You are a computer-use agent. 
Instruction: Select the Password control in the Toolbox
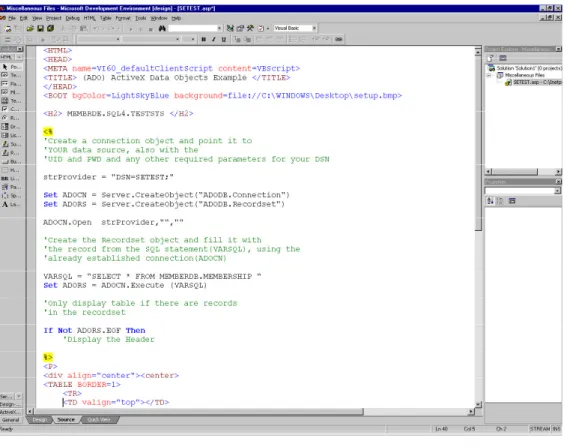point(12,84)
